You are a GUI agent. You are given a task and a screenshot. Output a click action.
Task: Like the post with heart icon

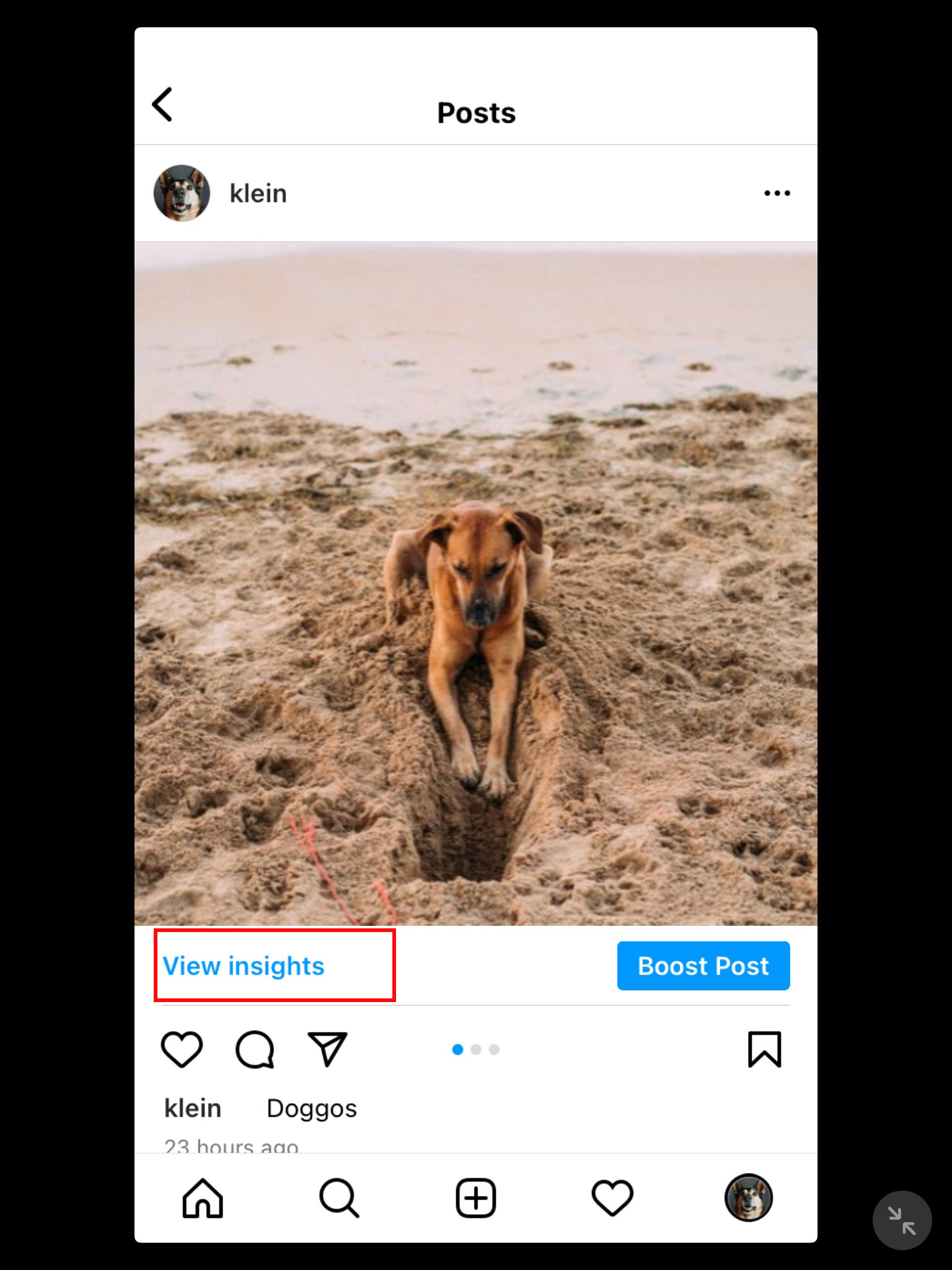[182, 1049]
